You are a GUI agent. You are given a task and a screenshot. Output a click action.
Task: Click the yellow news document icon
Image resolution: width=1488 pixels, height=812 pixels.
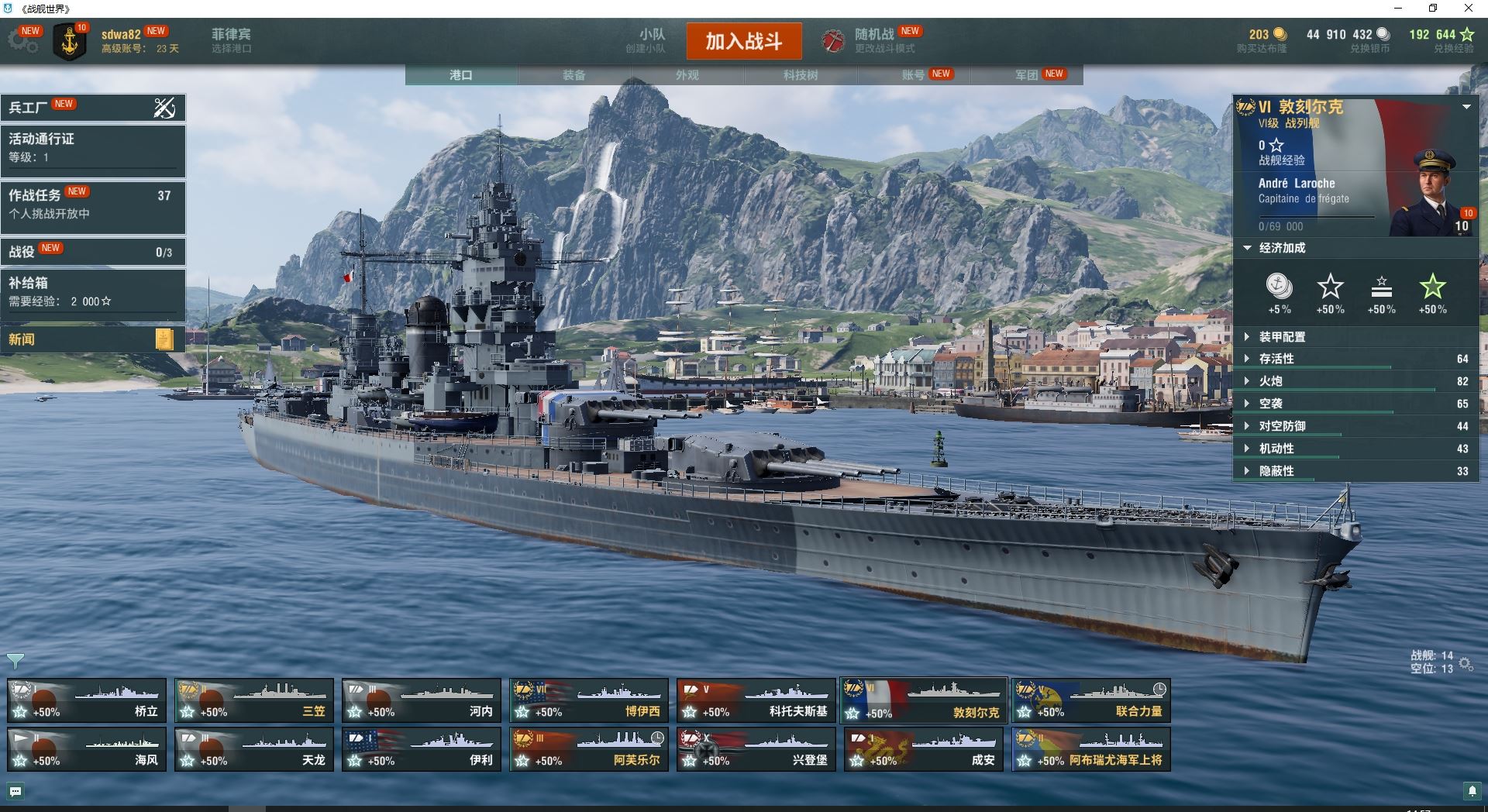(164, 339)
